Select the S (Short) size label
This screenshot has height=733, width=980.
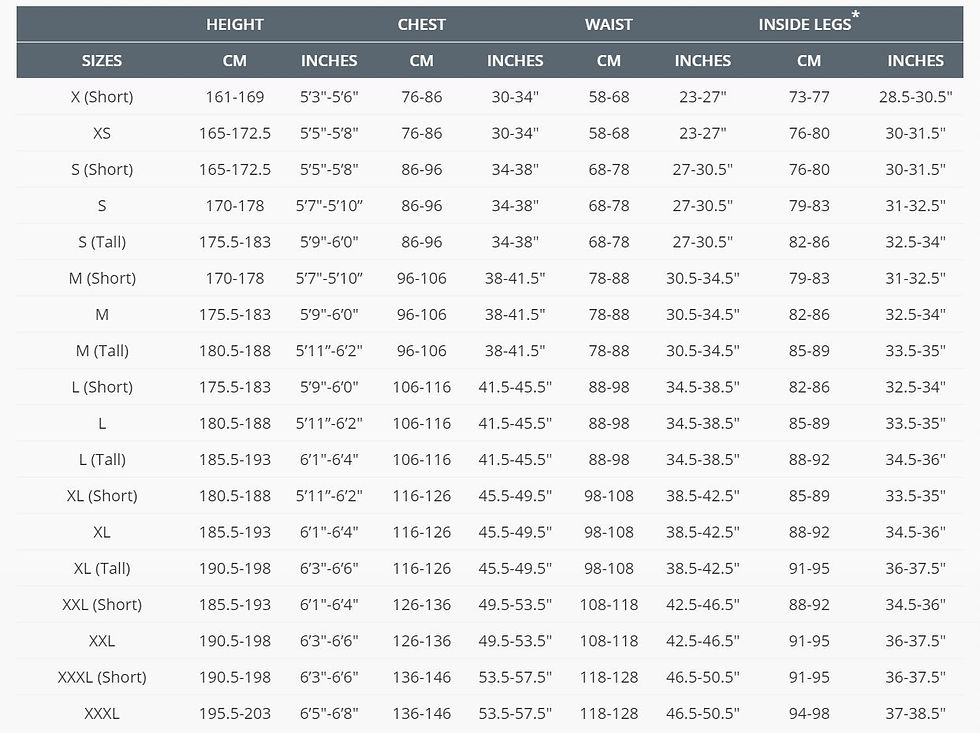(102, 169)
